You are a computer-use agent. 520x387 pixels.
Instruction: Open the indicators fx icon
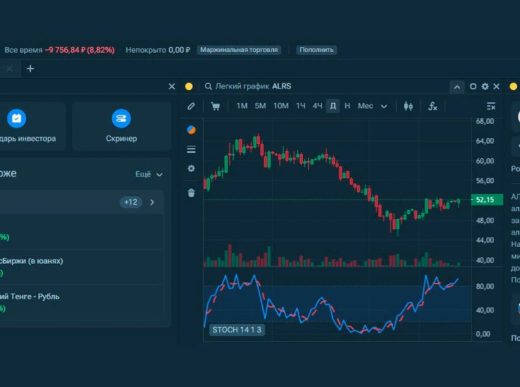[433, 106]
